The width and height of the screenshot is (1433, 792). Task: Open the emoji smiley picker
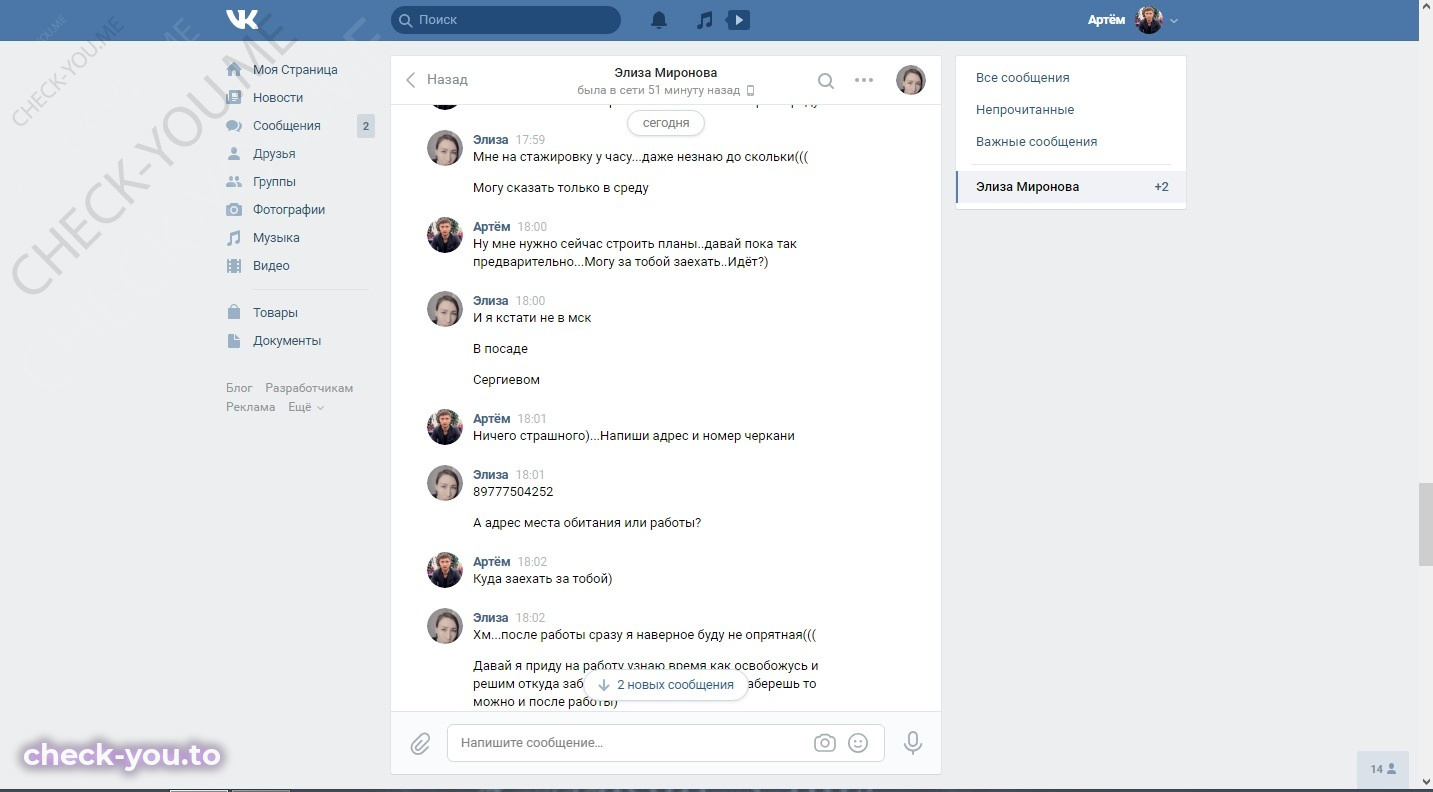point(858,743)
